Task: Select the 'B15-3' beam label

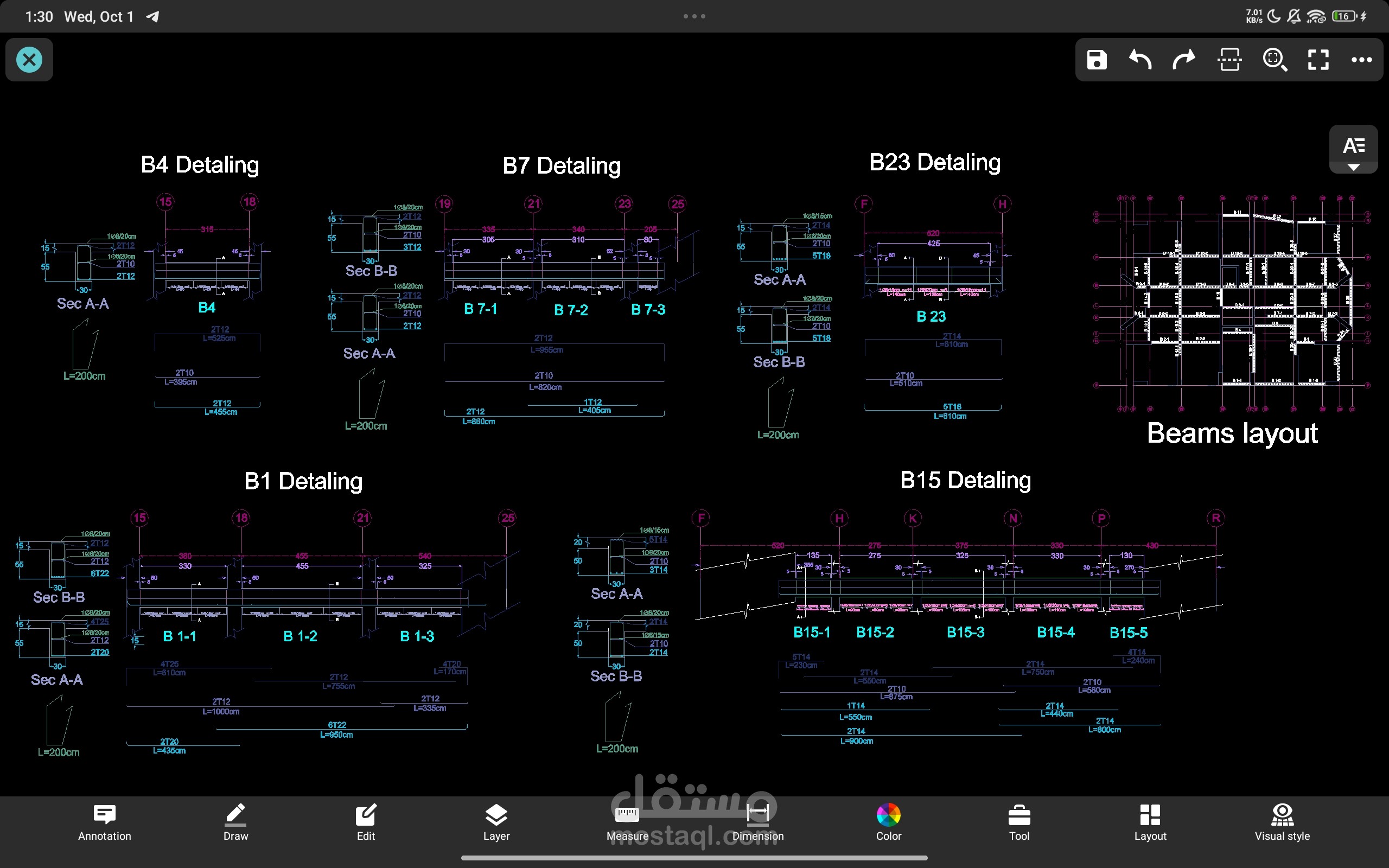Action: [x=965, y=632]
